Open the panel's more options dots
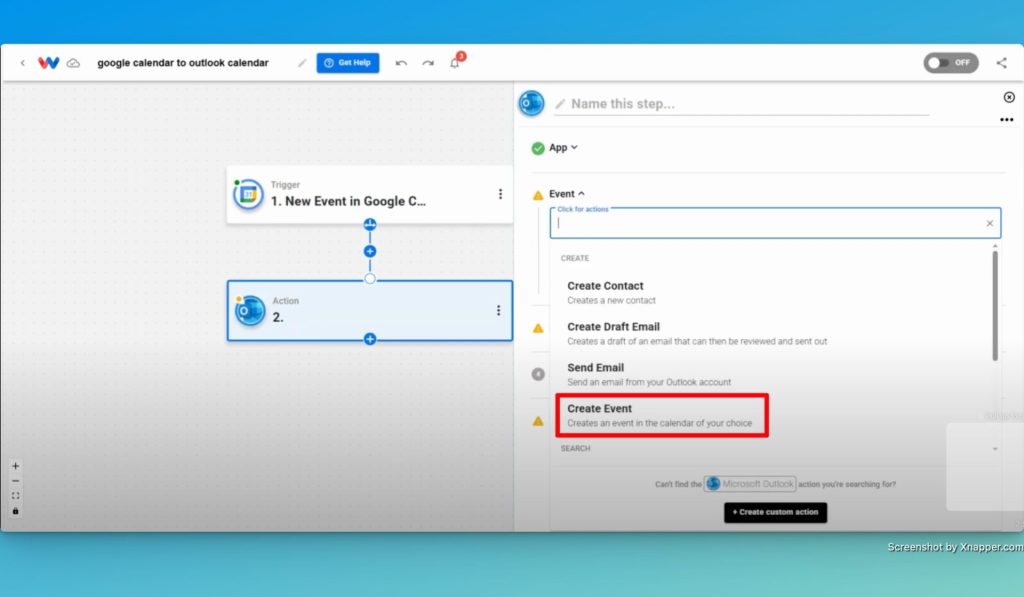The width and height of the screenshot is (1024, 597). click(x=1006, y=120)
